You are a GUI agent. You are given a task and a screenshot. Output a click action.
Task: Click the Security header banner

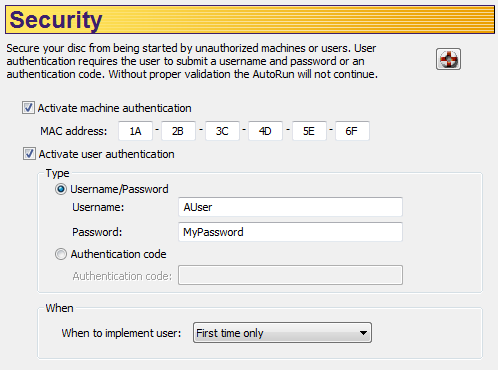tap(250, 20)
